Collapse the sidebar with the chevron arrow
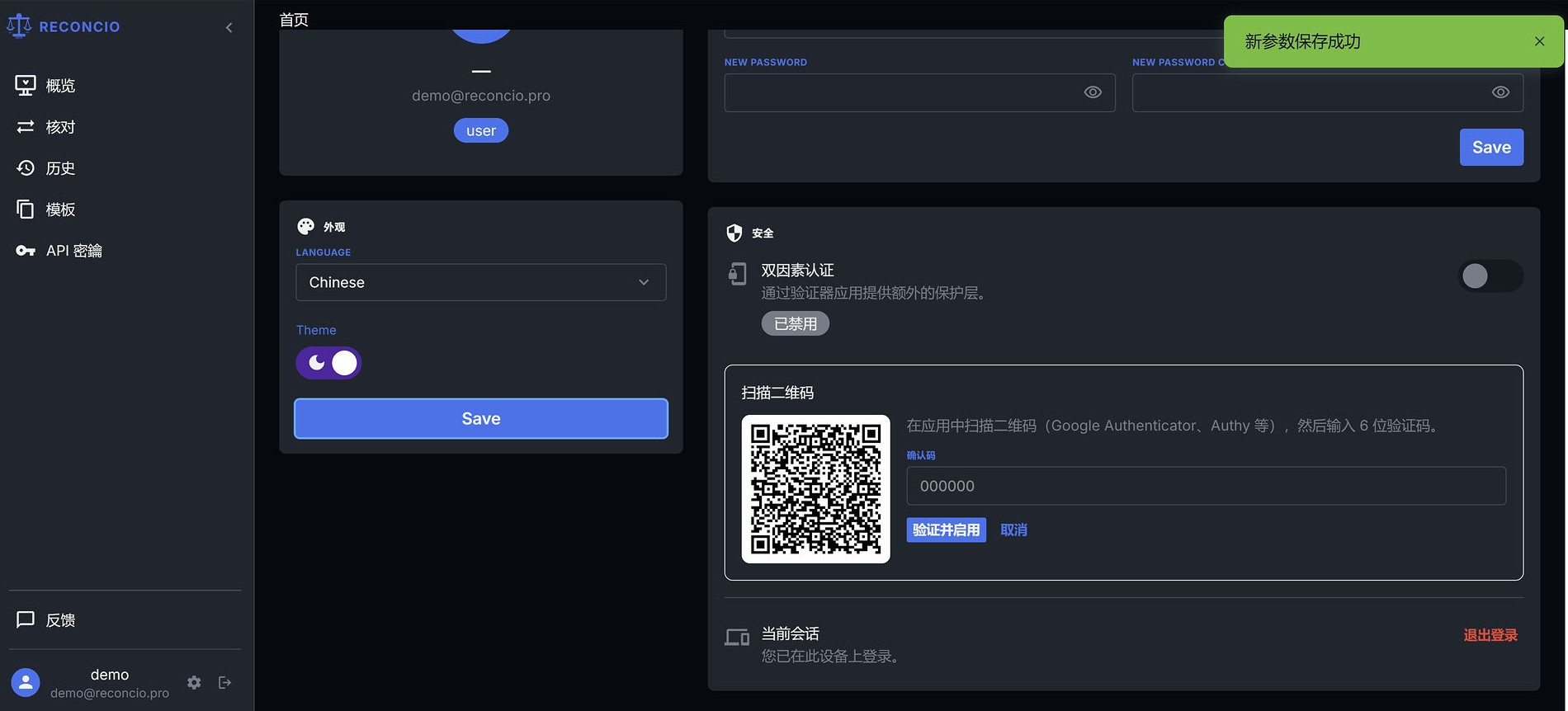 (229, 27)
